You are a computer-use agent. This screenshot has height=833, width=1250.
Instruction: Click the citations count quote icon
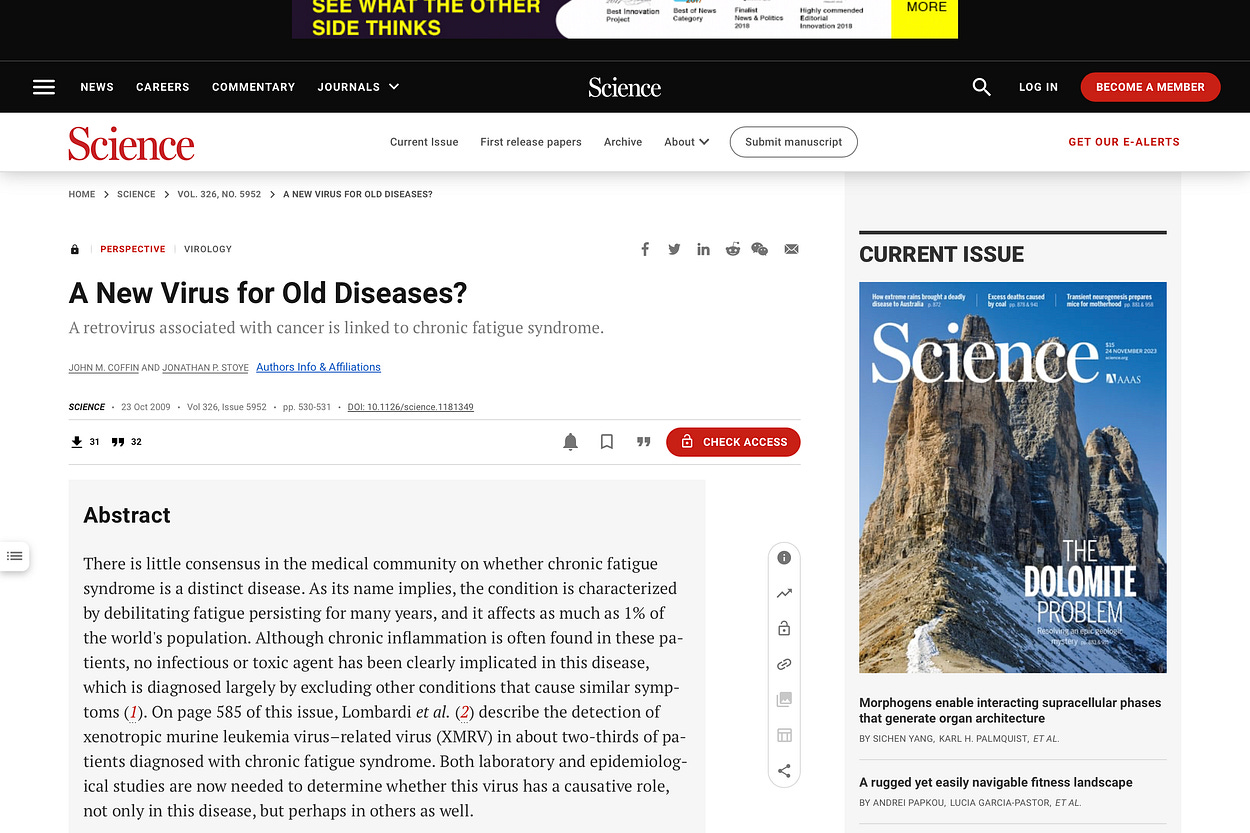(x=118, y=442)
